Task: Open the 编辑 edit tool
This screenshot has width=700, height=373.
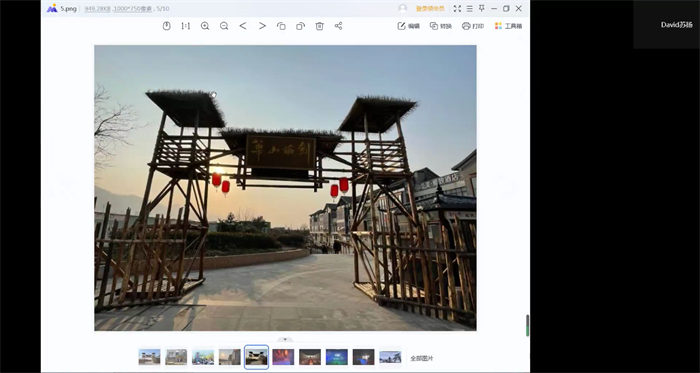Action: (x=408, y=26)
